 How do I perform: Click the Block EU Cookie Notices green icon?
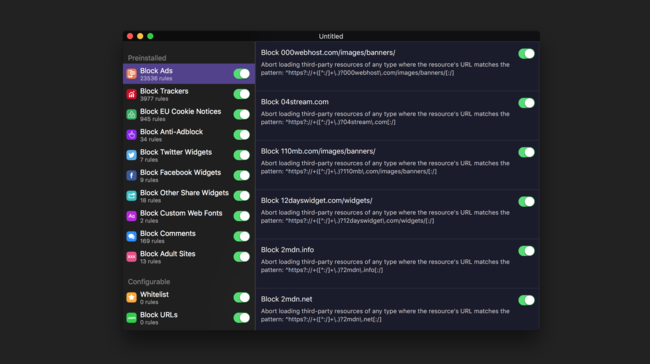click(x=131, y=114)
